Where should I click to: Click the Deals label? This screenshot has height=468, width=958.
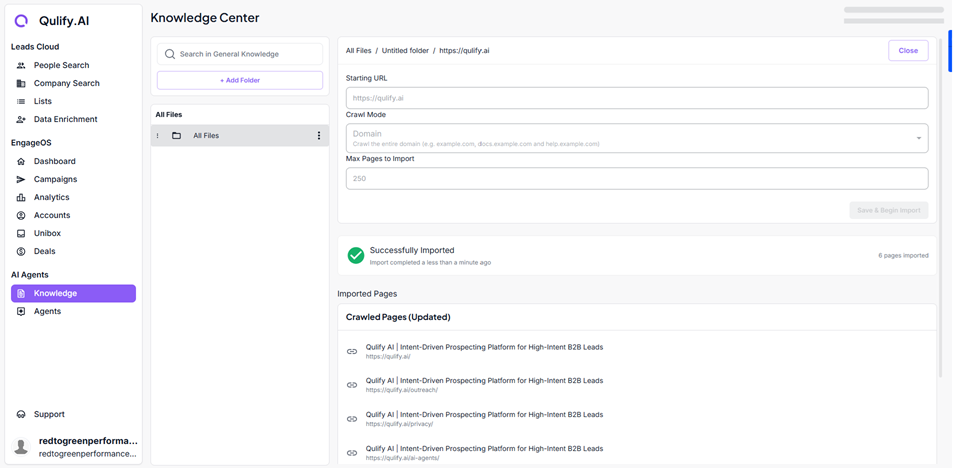point(45,251)
